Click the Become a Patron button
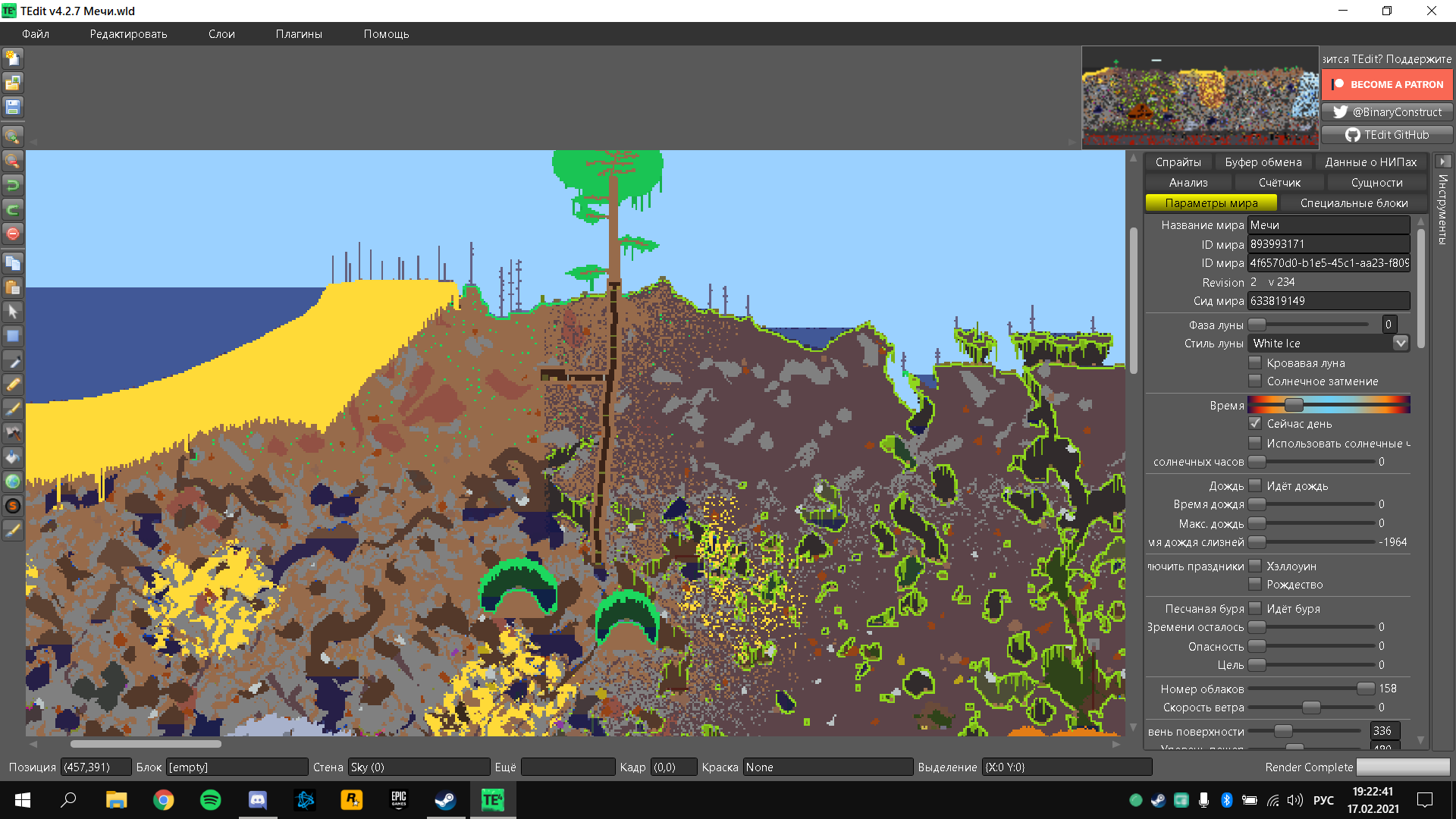1456x819 pixels. click(x=1387, y=85)
